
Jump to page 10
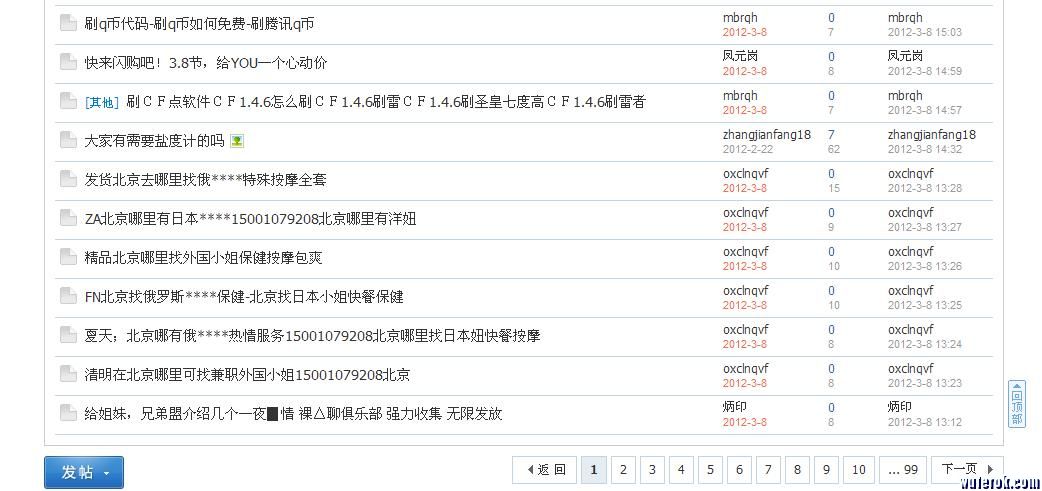[x=859, y=470]
